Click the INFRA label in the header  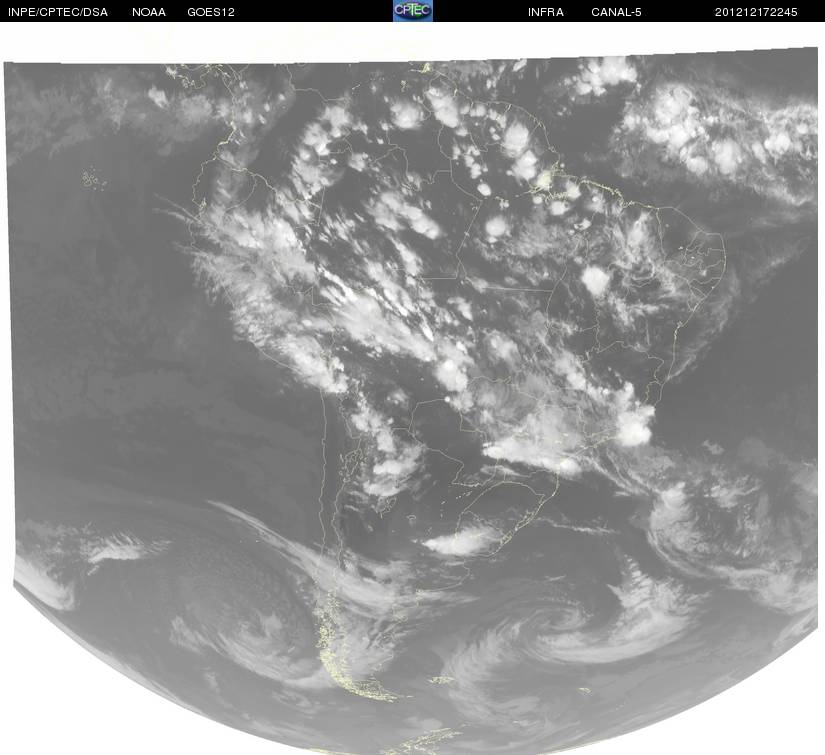(x=546, y=12)
